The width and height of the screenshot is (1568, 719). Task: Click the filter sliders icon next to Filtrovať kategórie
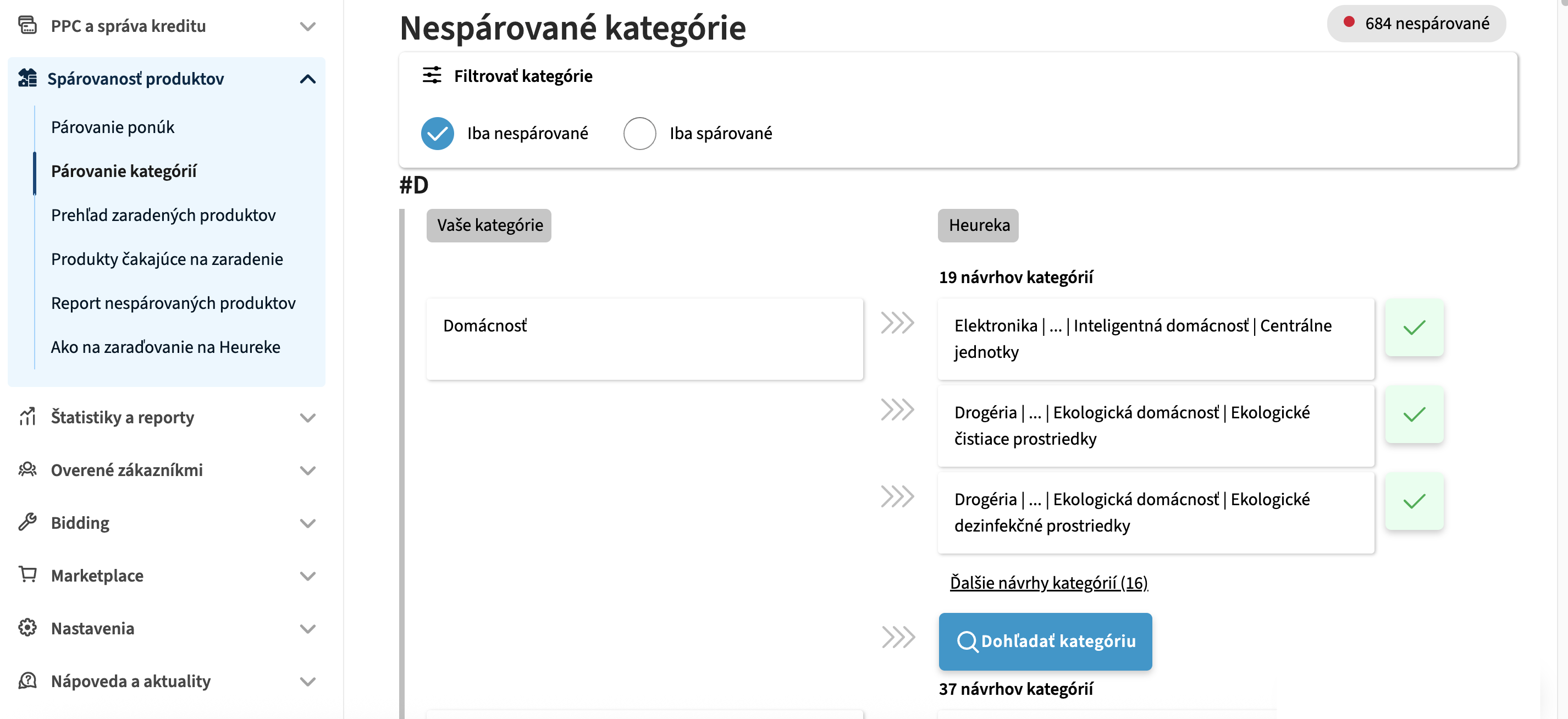tap(432, 75)
